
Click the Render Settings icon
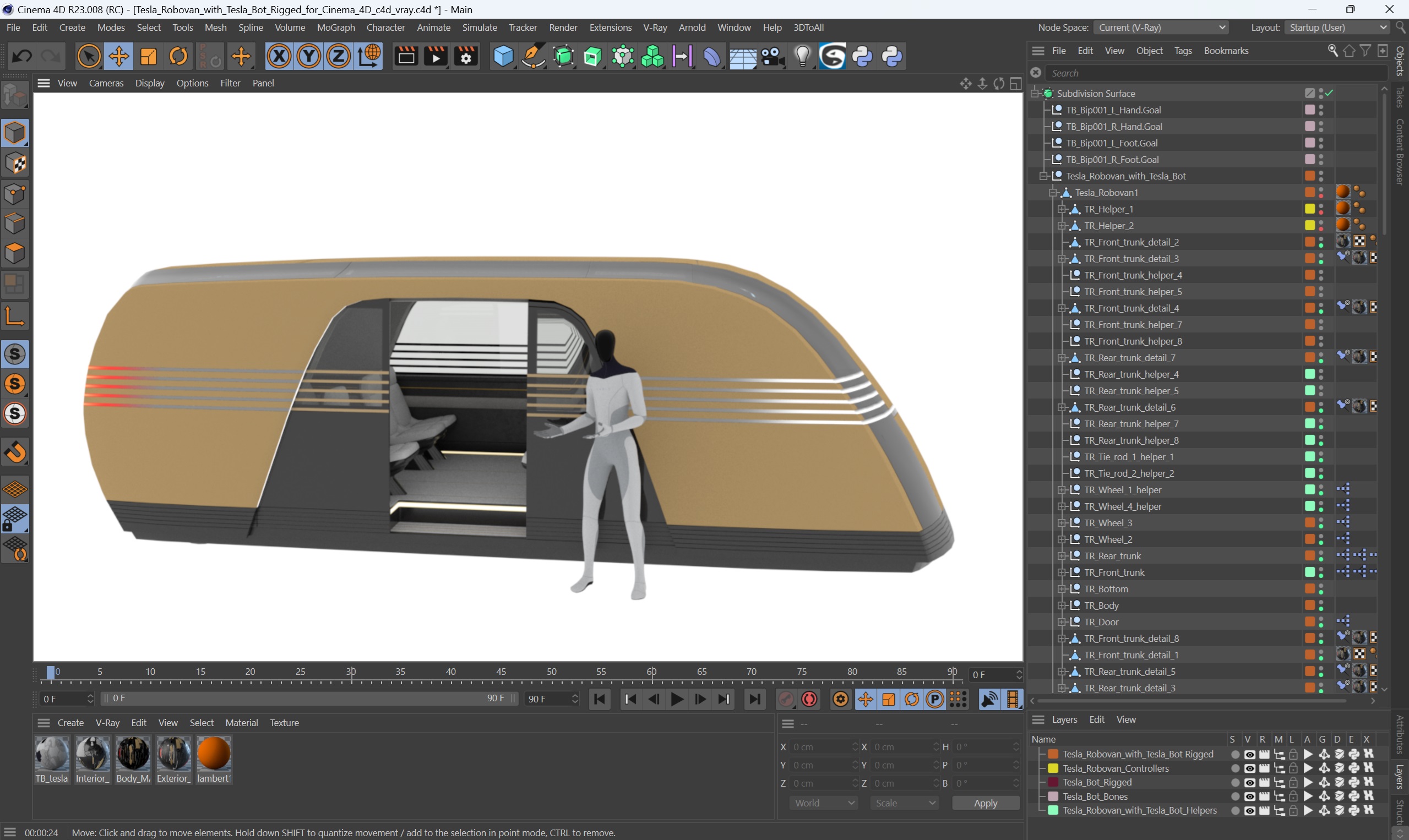[x=466, y=57]
